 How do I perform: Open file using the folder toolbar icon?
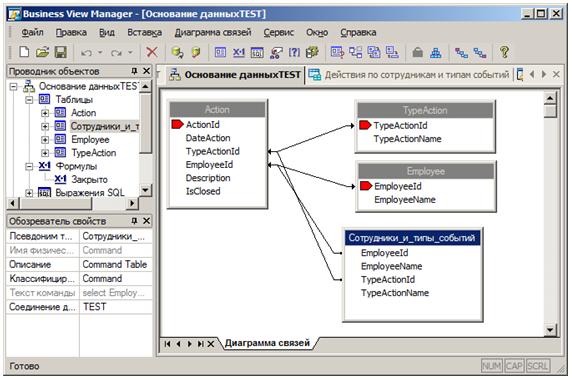coord(42,52)
